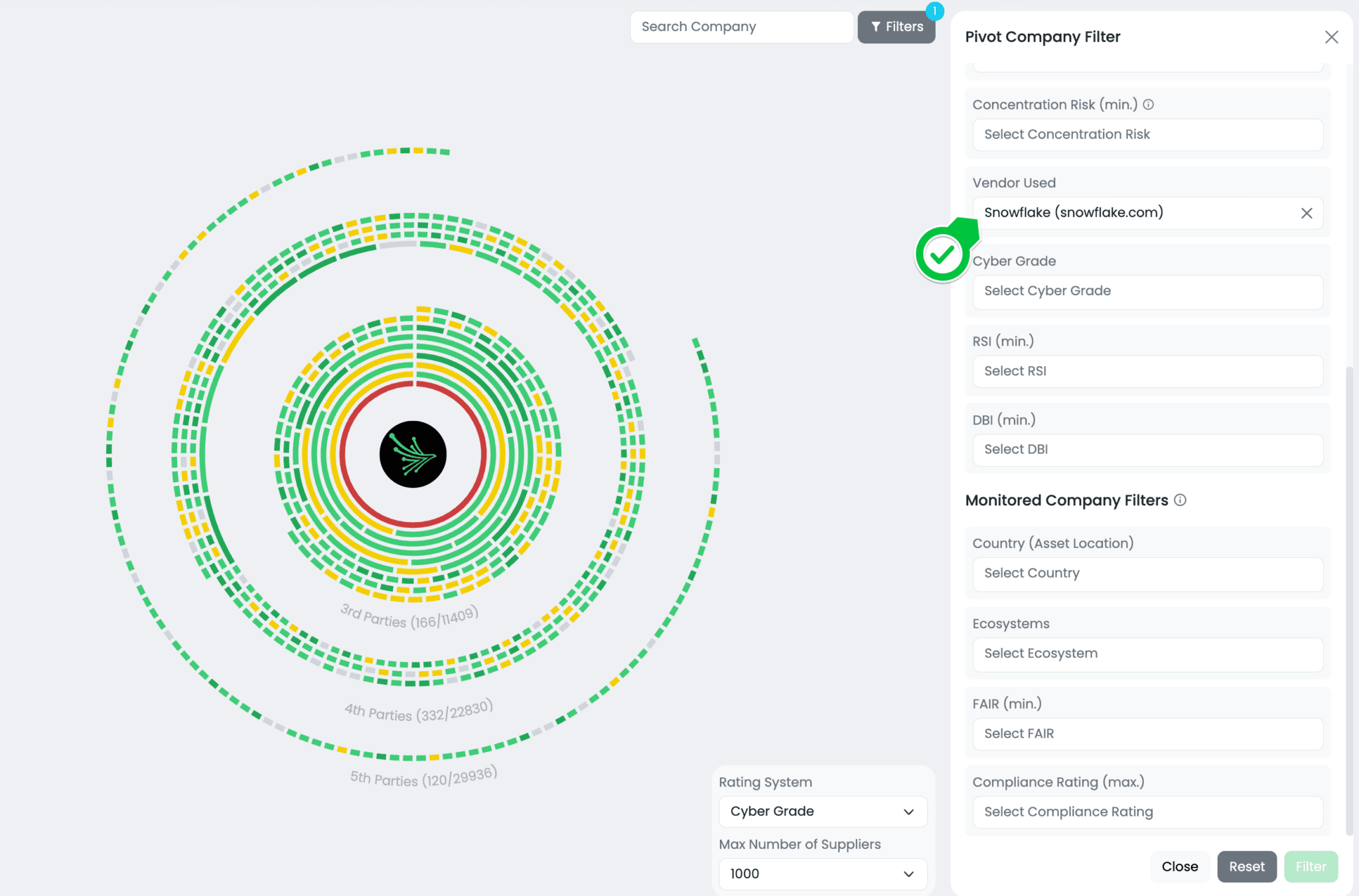Screen dimensions: 1359x896
Task: Click the central network logo in the chart
Action: click(x=413, y=454)
